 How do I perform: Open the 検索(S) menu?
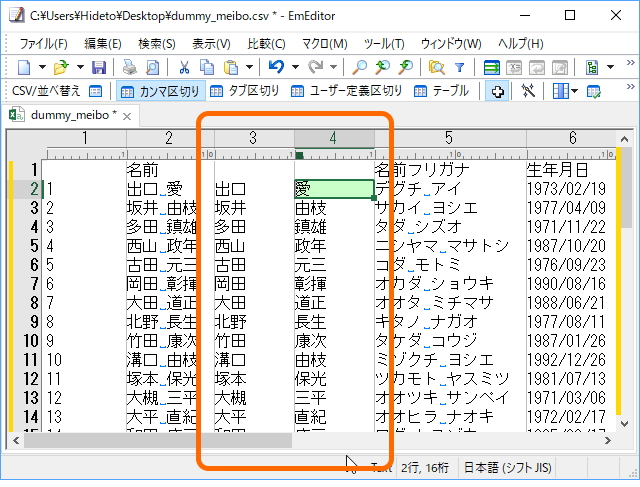157,44
